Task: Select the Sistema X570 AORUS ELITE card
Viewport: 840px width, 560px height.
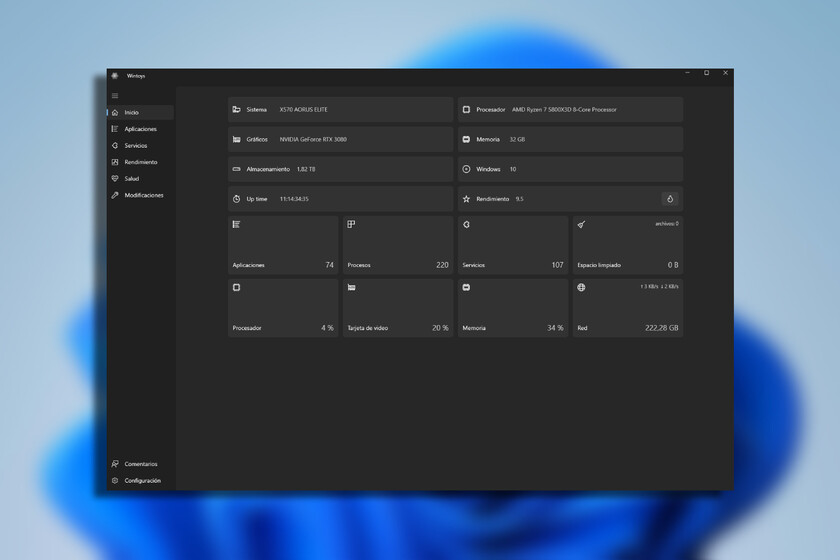Action: [x=340, y=109]
